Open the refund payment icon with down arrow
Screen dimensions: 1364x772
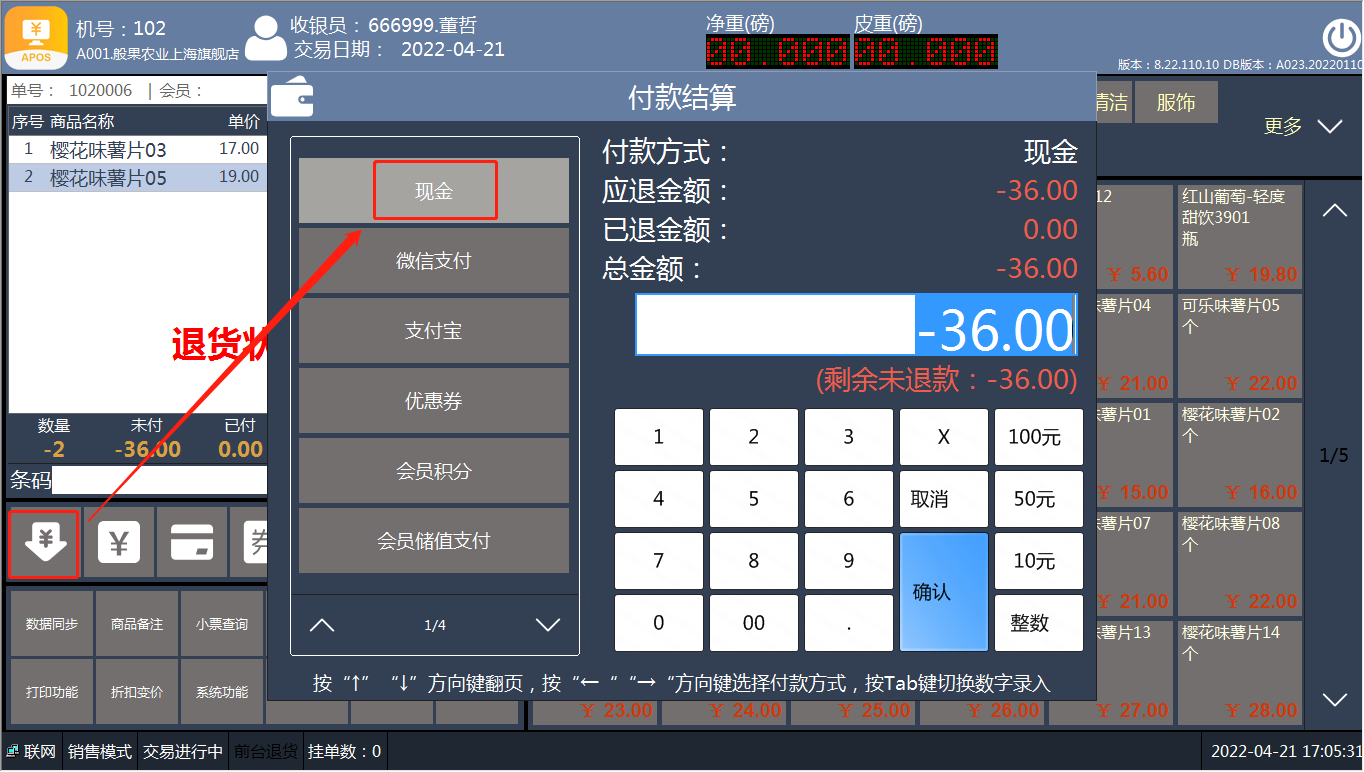[44, 543]
